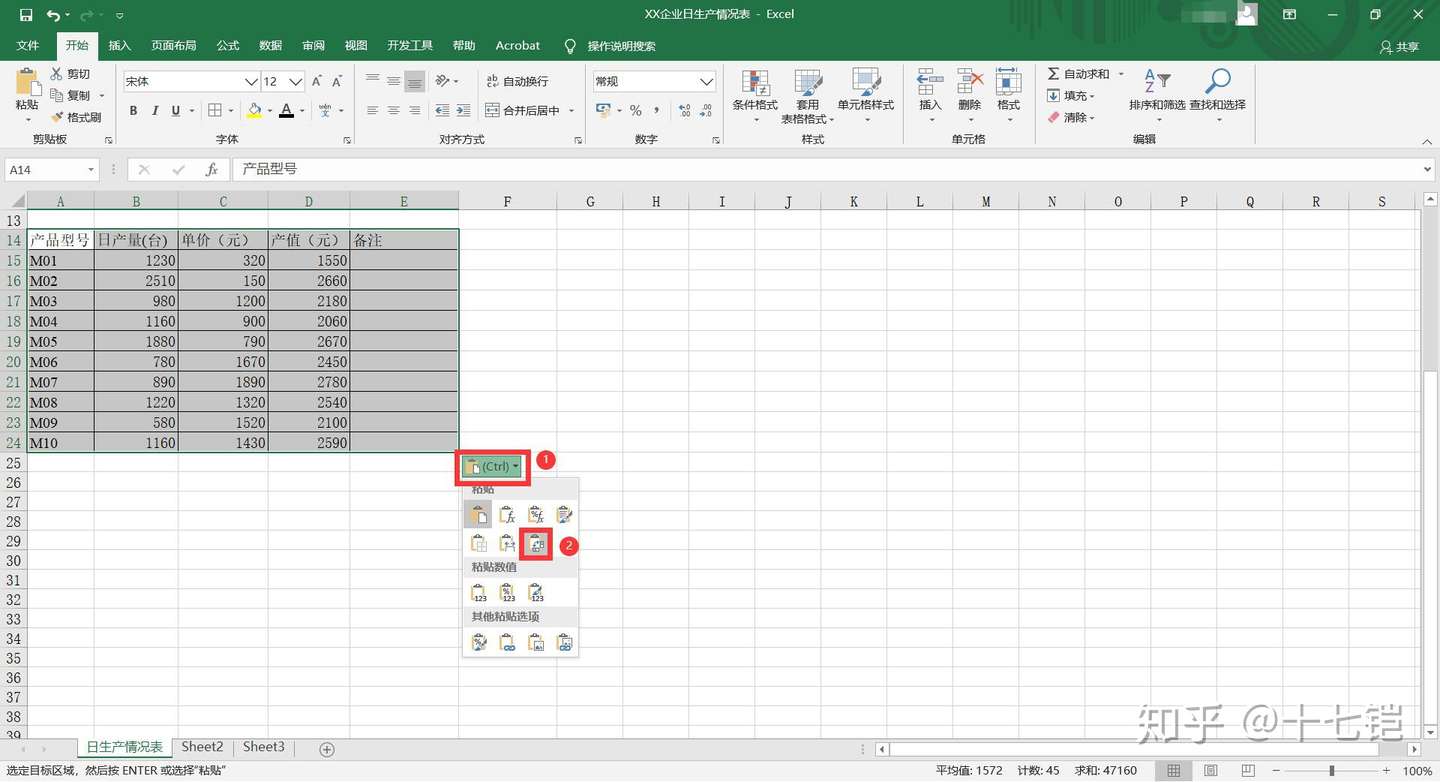
Task: Click the Name Box showing A14
Action: pos(45,169)
